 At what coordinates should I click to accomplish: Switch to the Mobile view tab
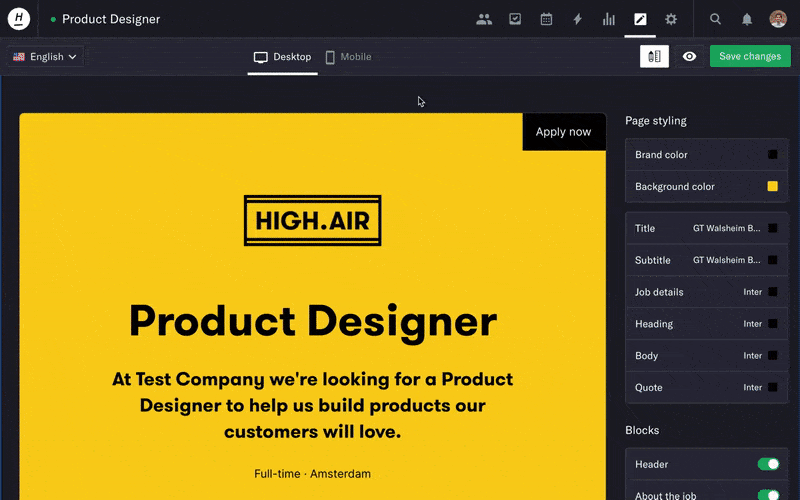348,57
